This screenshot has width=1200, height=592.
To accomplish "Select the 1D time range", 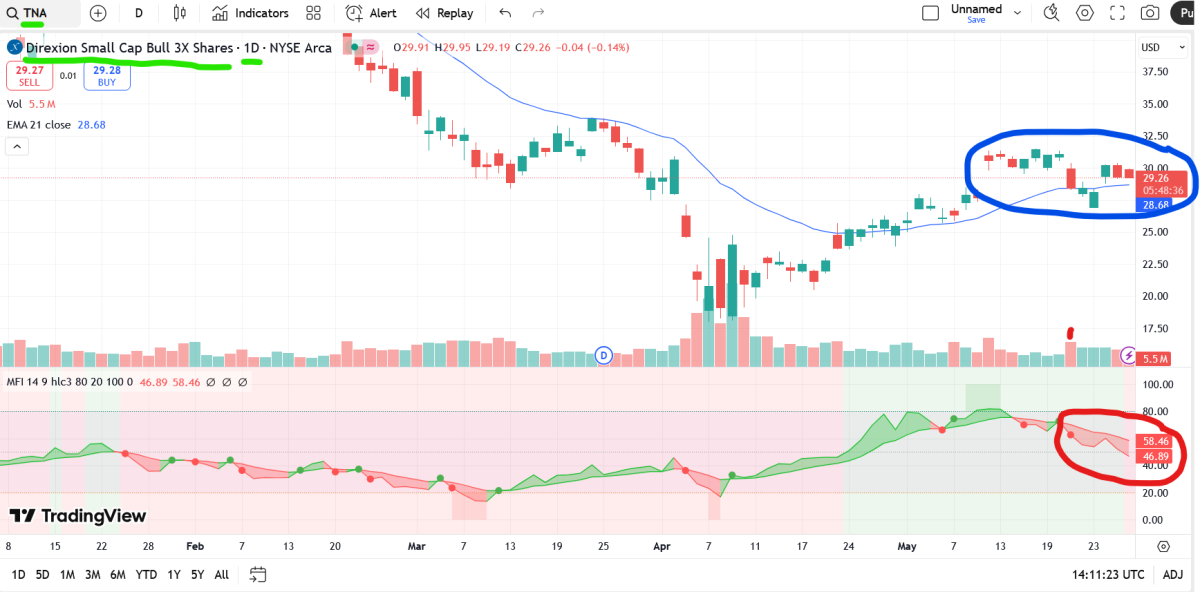I will pos(18,574).
